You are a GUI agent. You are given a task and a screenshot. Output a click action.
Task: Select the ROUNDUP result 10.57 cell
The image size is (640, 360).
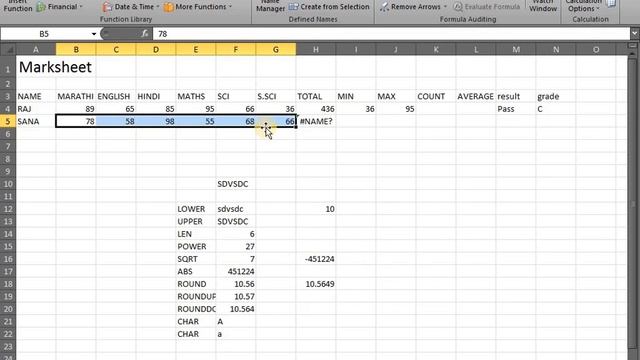tap(236, 297)
